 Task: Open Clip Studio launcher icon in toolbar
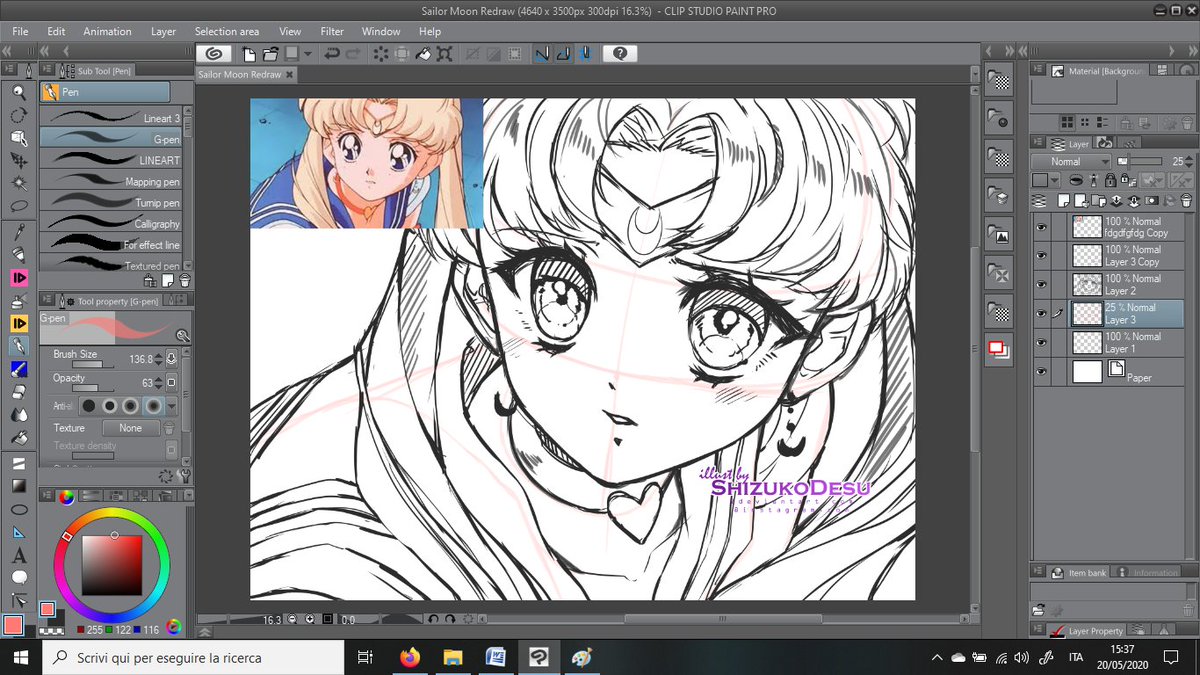pyautogui.click(x=215, y=54)
